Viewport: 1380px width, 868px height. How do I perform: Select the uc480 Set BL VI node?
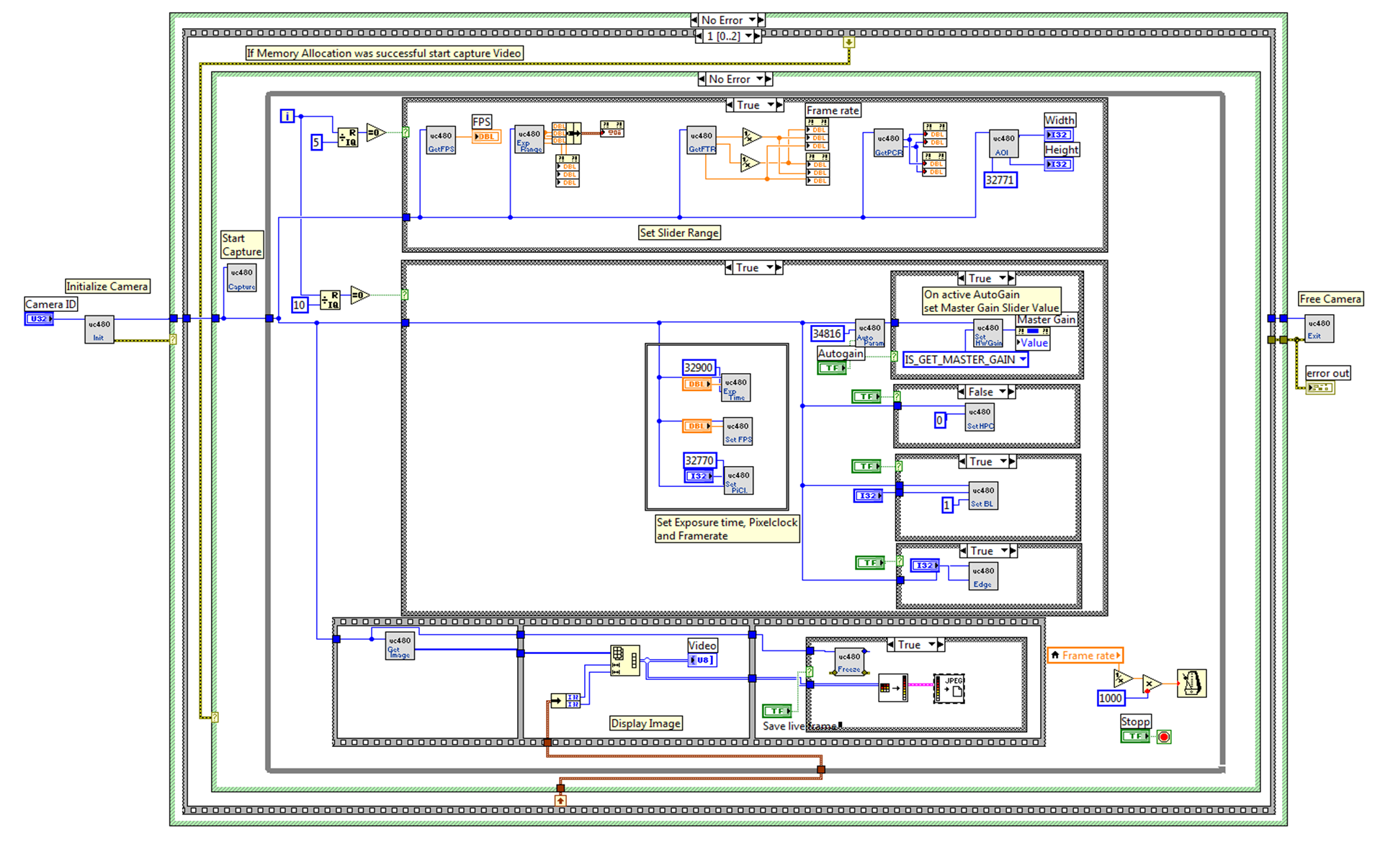point(983,496)
